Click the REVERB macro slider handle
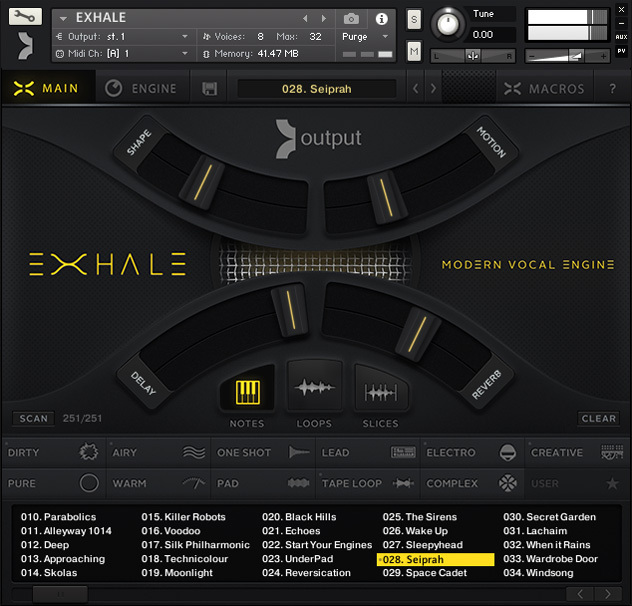 418,334
